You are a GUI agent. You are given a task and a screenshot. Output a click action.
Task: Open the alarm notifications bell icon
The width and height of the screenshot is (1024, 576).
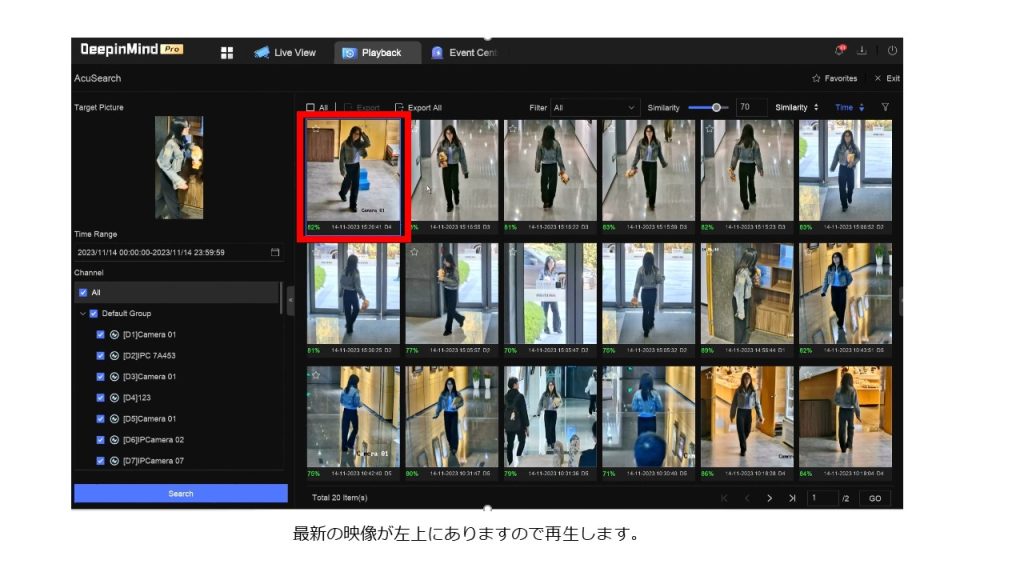(x=839, y=51)
